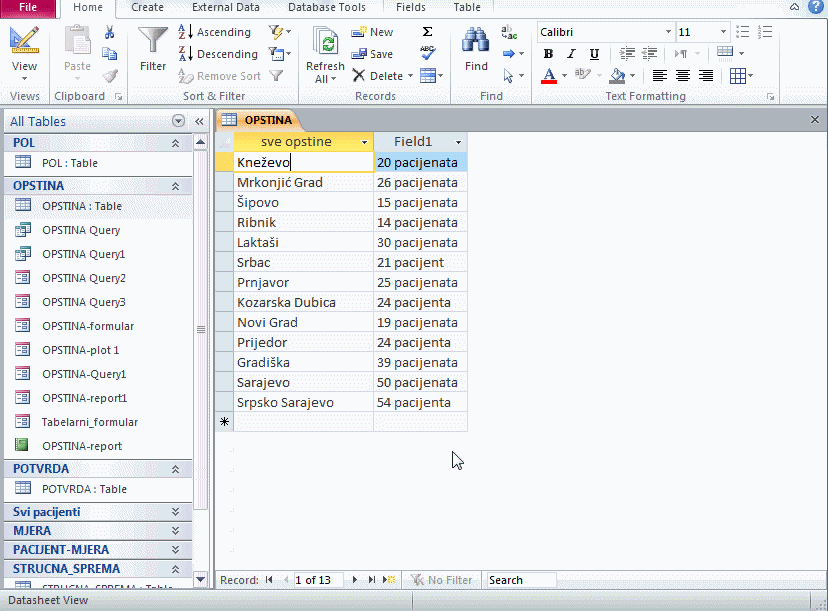The width and height of the screenshot is (828, 611).
Task: Open Selection filter dropdown
Action: point(279,32)
